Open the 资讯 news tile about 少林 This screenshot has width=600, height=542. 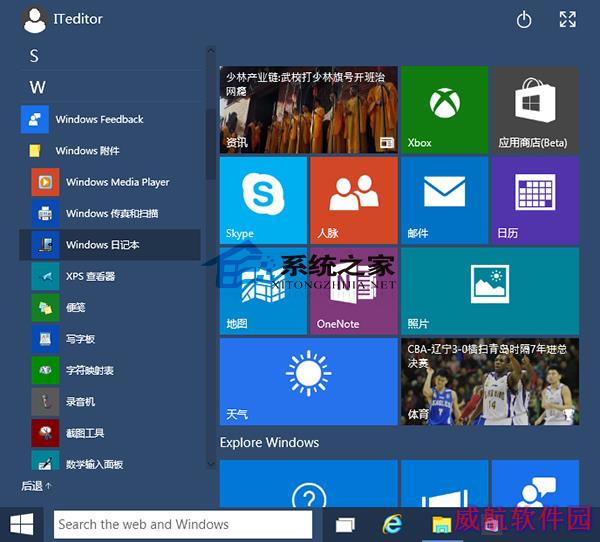tap(309, 110)
